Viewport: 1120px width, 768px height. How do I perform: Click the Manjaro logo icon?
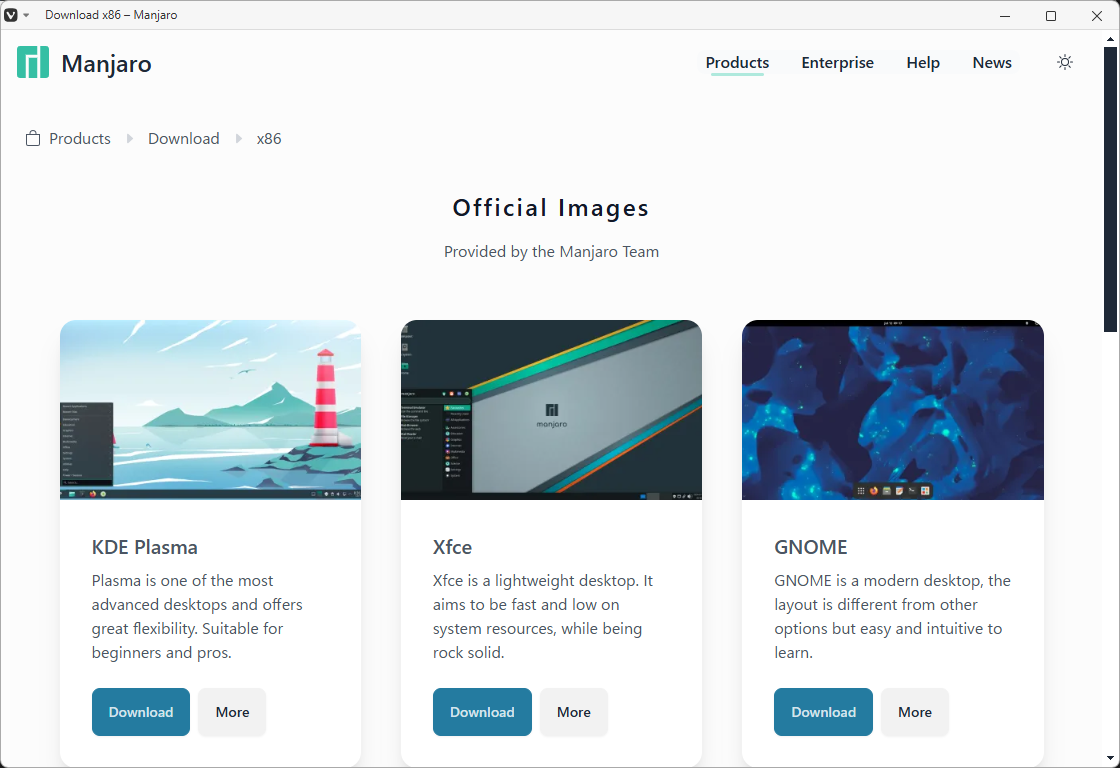click(x=33, y=62)
